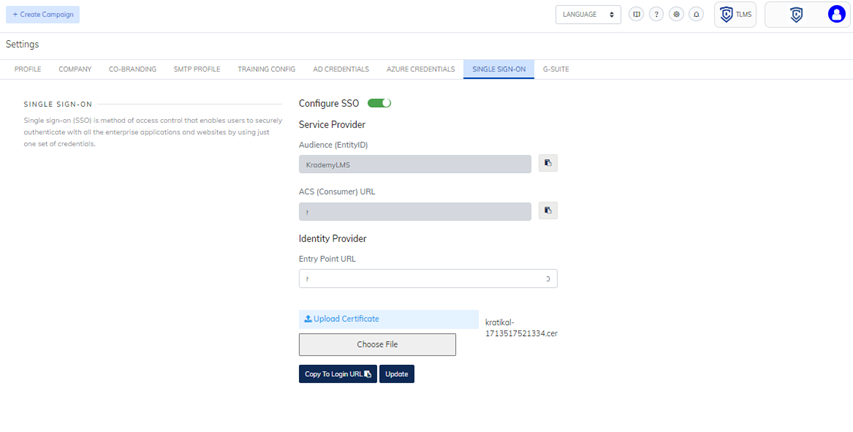Viewport: 853px width, 432px height.
Task: Click the Choose File button
Action: 377,344
